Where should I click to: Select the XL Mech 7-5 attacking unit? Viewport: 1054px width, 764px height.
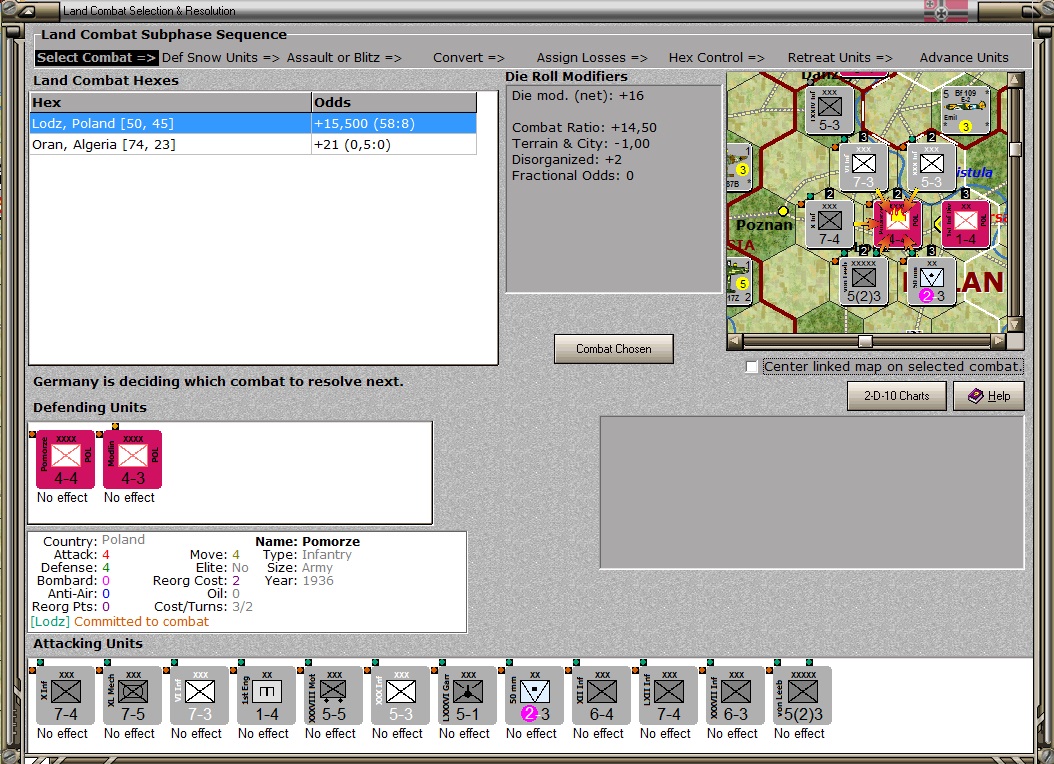[x=132, y=695]
